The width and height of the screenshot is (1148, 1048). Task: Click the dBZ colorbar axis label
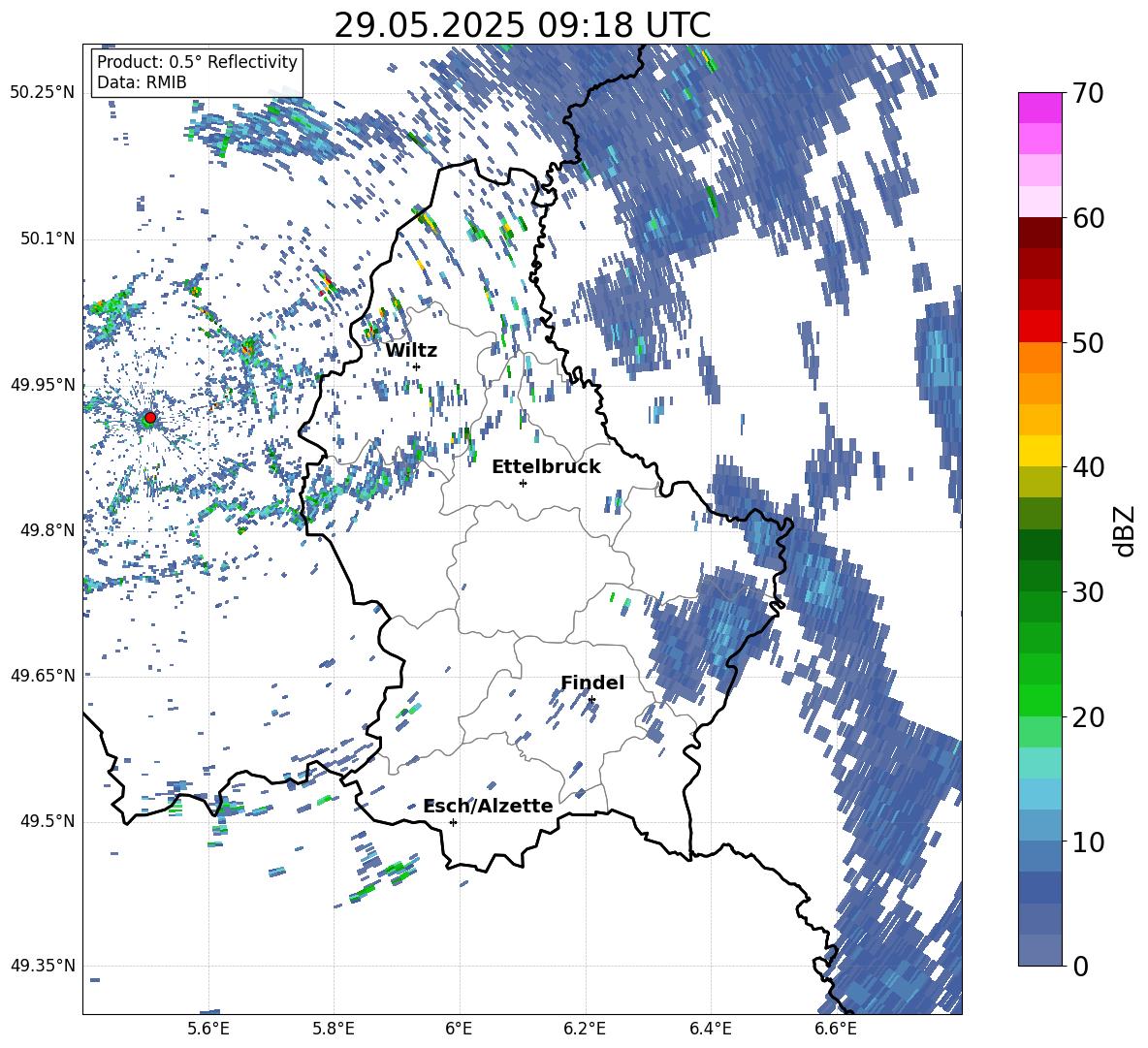point(1124,530)
